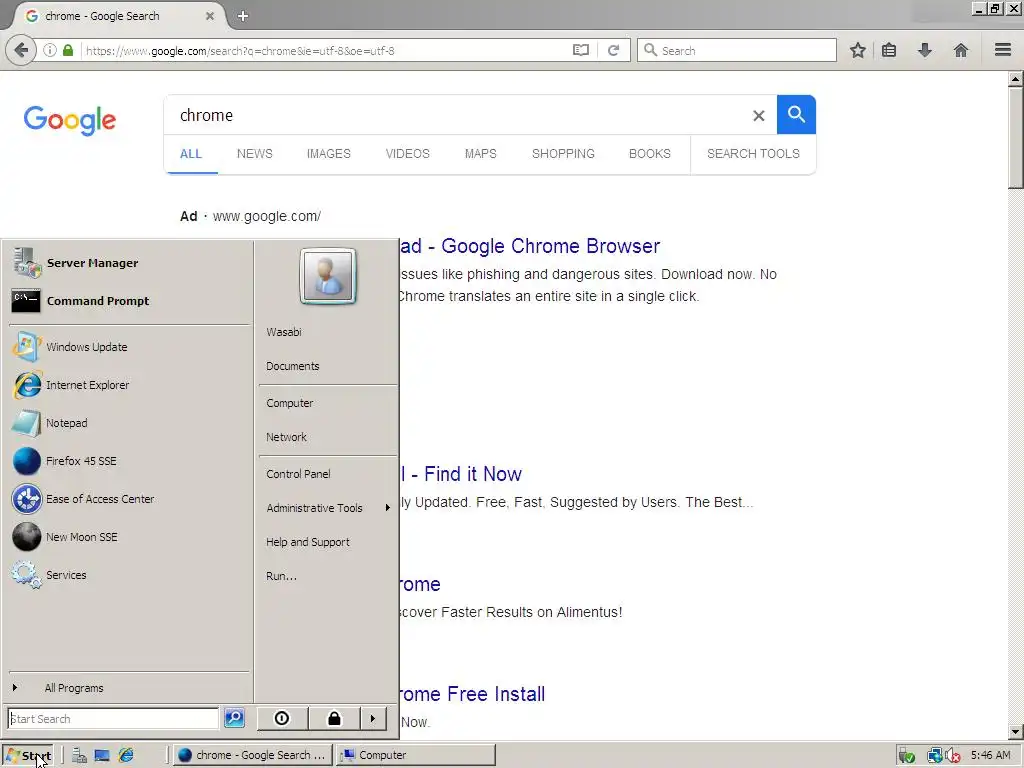Open Ease of Access Center
Image resolution: width=1024 pixels, height=768 pixels.
[x=129, y=499]
